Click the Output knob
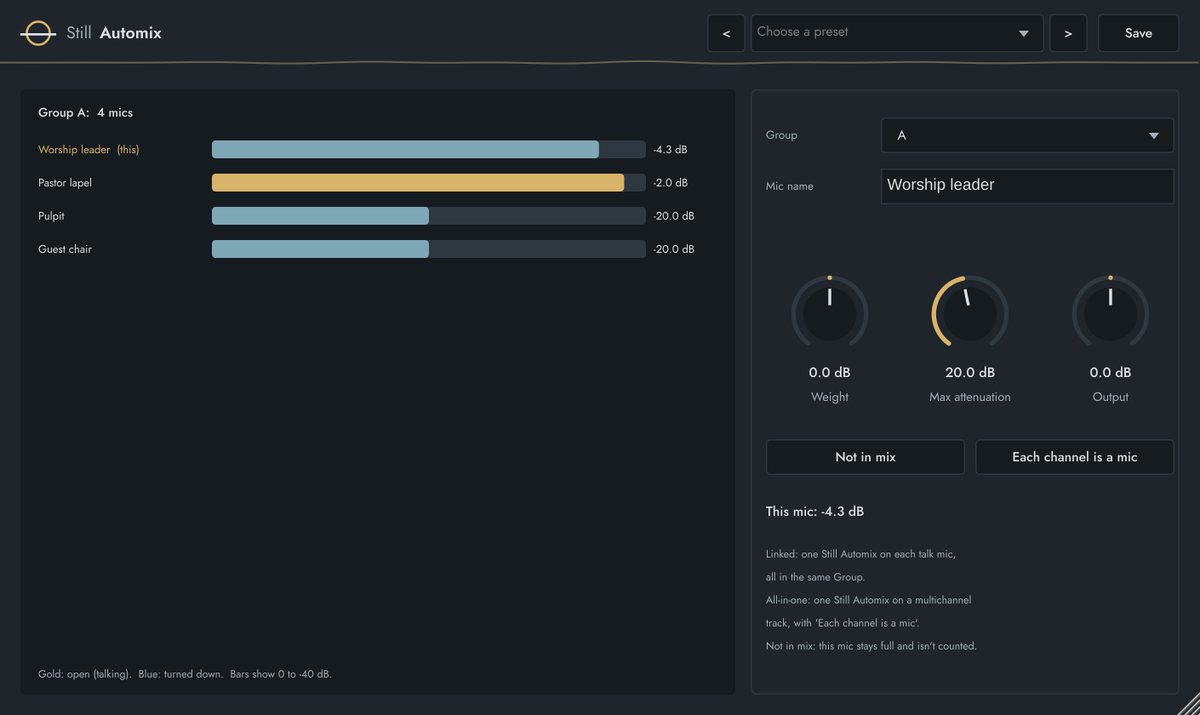Viewport: 1200px width, 715px height. pos(1110,314)
